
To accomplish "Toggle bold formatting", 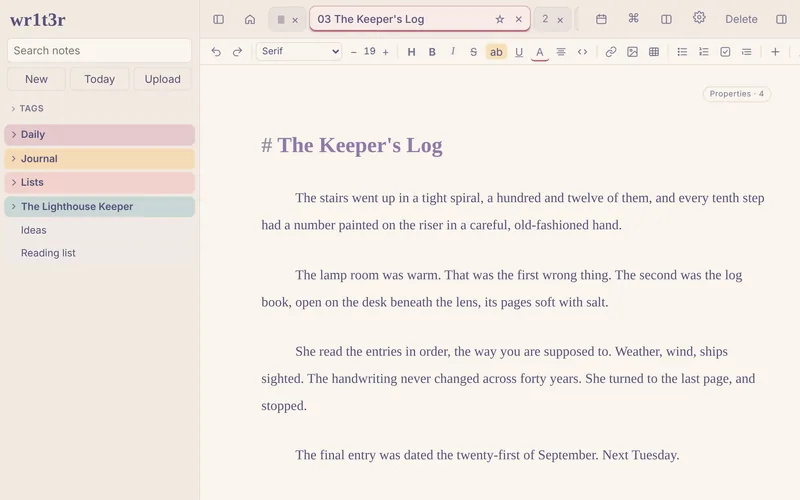I will pyautogui.click(x=432, y=52).
